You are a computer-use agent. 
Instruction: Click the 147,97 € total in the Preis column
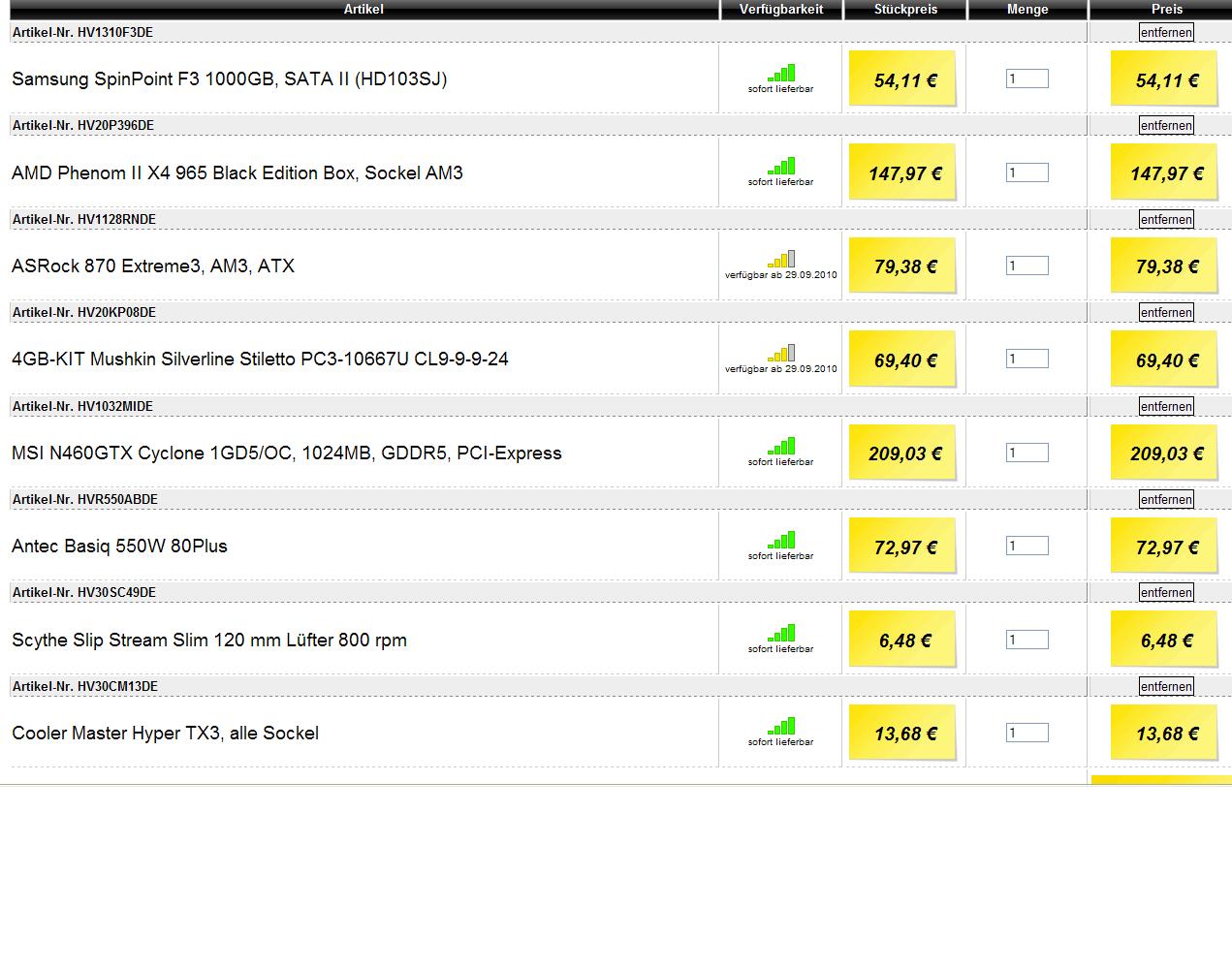(x=1164, y=172)
